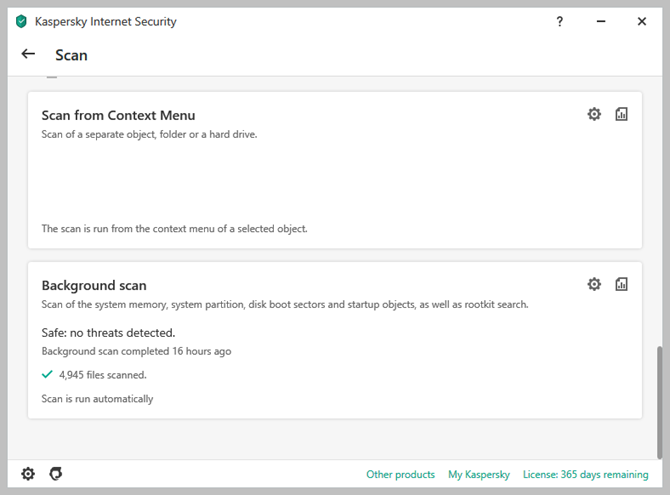Open Scan from Context Menu settings gear
The width and height of the screenshot is (670, 495).
594,115
